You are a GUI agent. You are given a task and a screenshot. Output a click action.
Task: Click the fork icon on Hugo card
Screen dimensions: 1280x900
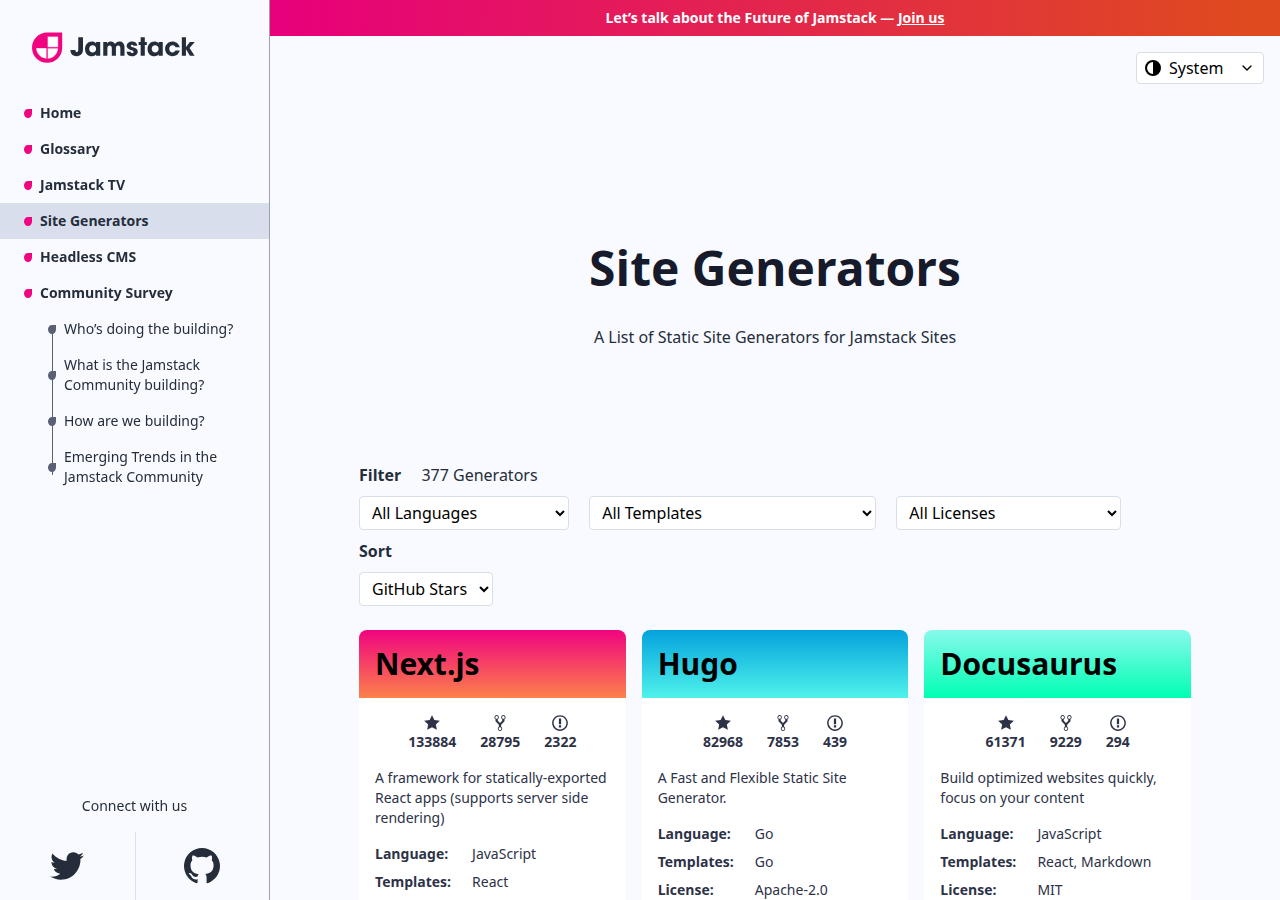783,722
